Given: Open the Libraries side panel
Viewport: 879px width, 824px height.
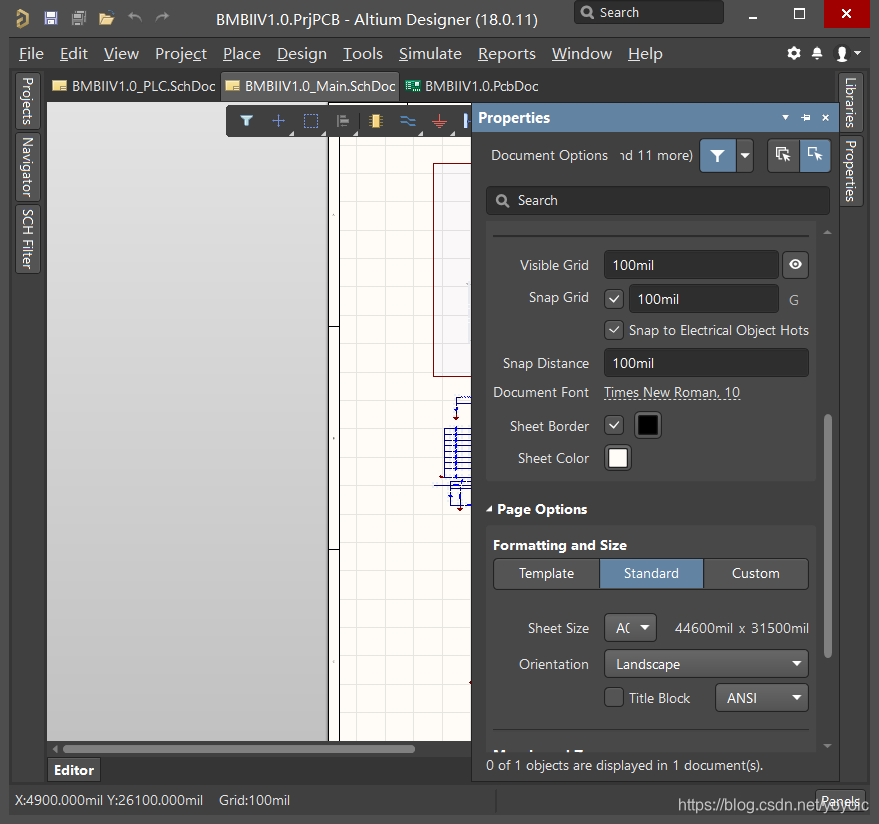Looking at the screenshot, I should [850, 103].
